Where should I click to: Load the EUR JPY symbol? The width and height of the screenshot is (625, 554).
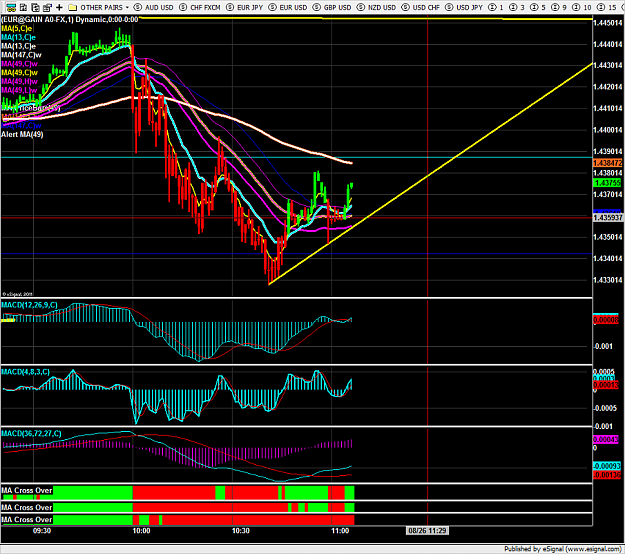click(x=245, y=7)
